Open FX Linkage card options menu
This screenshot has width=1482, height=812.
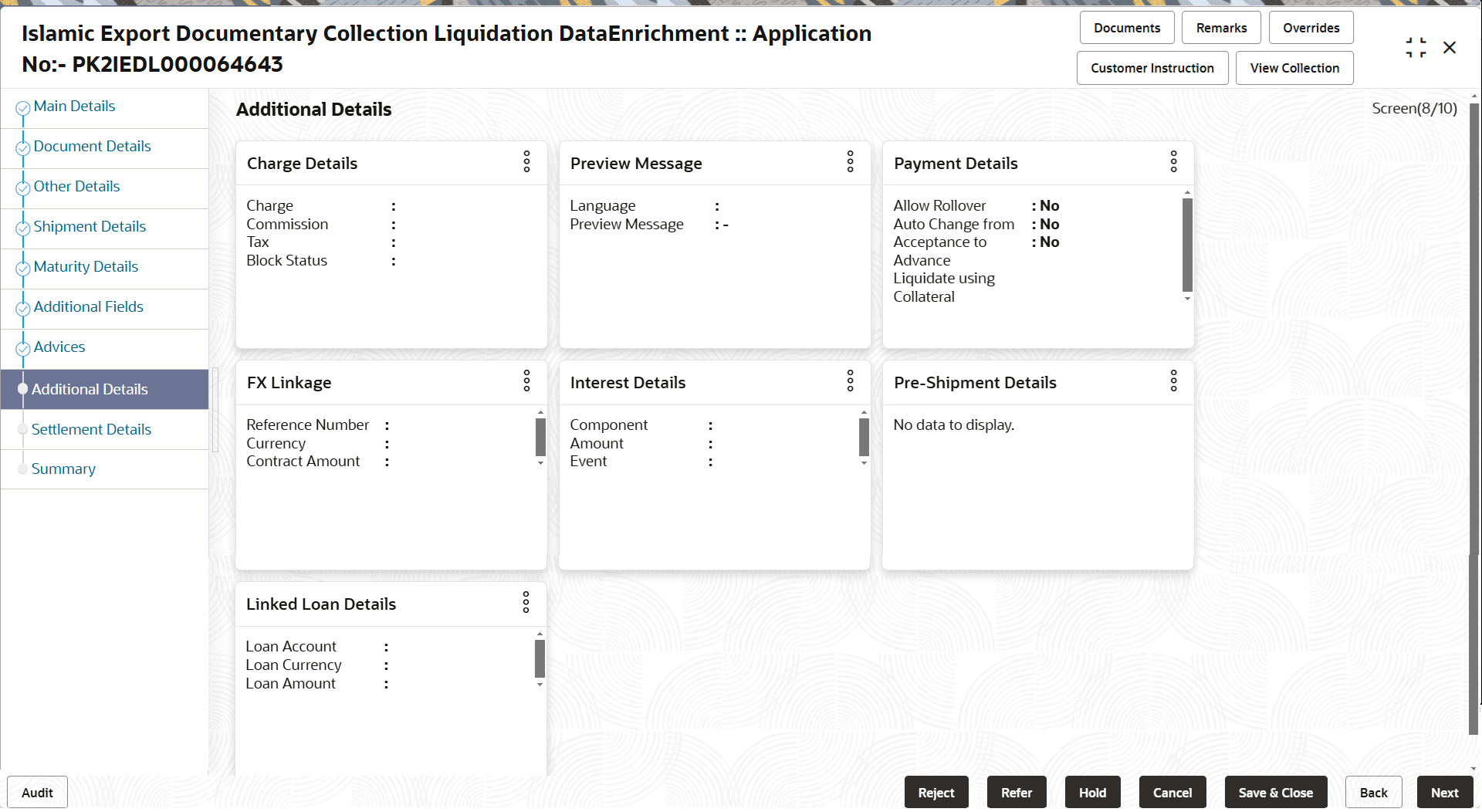point(526,381)
